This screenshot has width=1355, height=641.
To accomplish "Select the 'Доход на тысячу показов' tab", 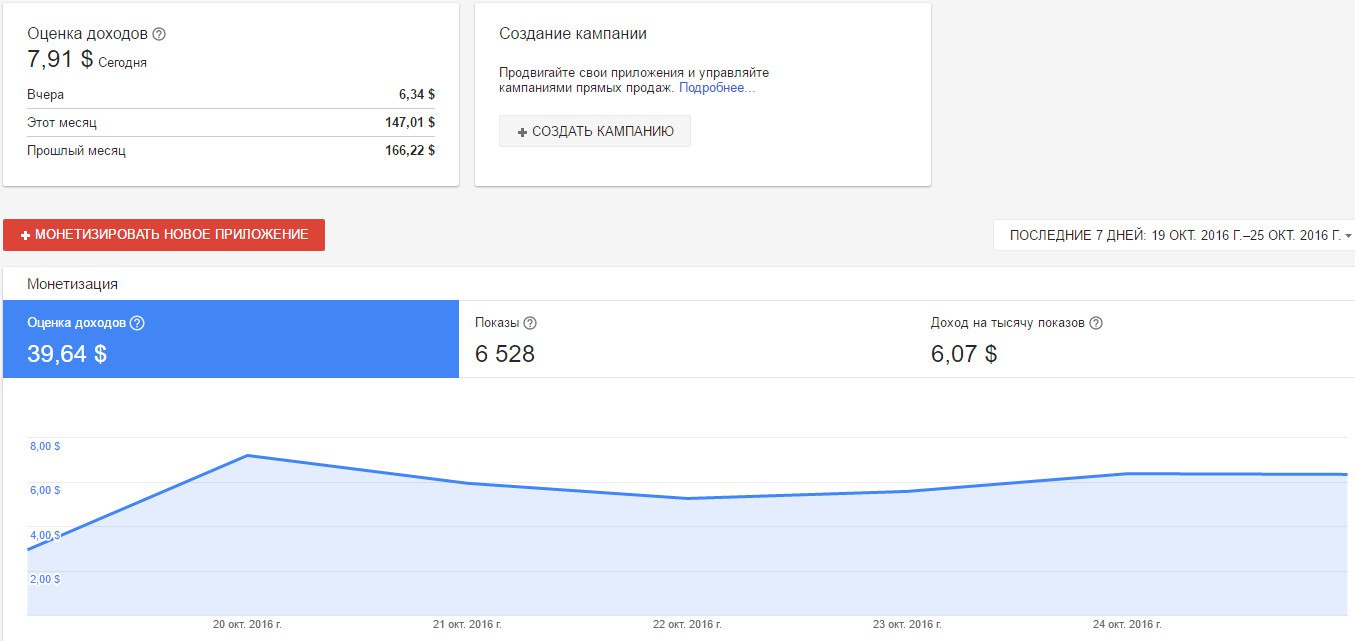I will tap(1140, 339).
